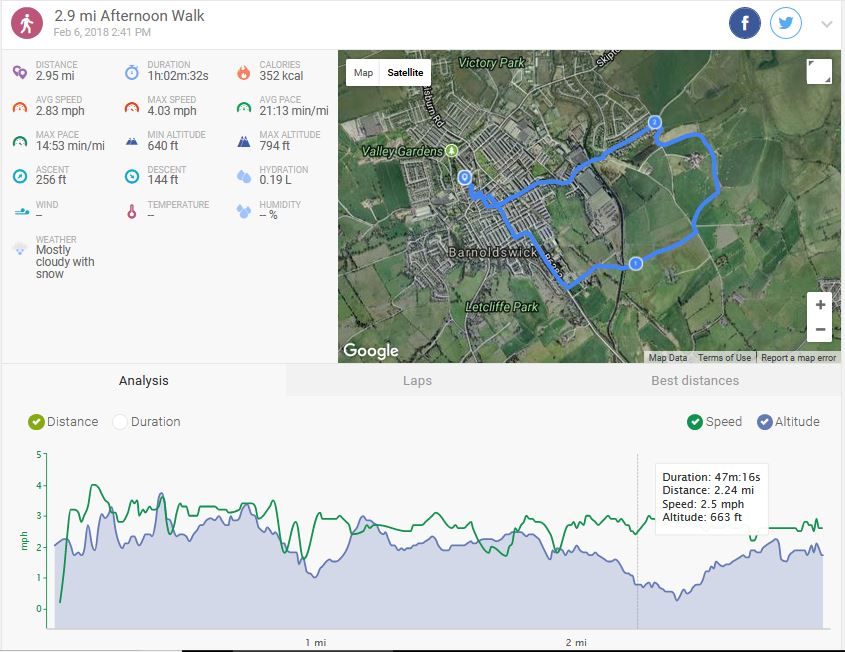Toggle the Speed series checkbox
The width and height of the screenshot is (845, 652).
point(694,422)
